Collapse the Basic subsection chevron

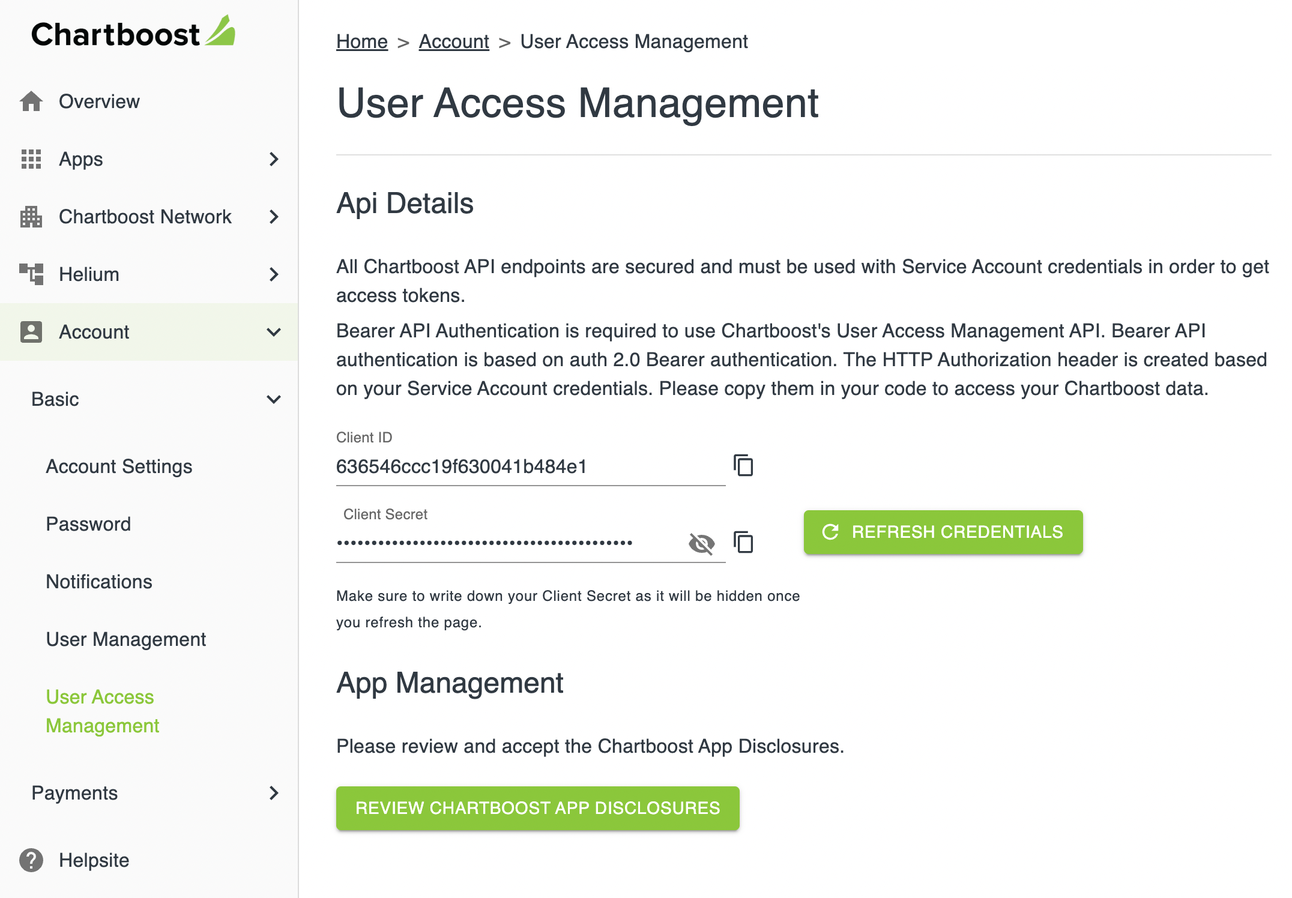tap(274, 399)
